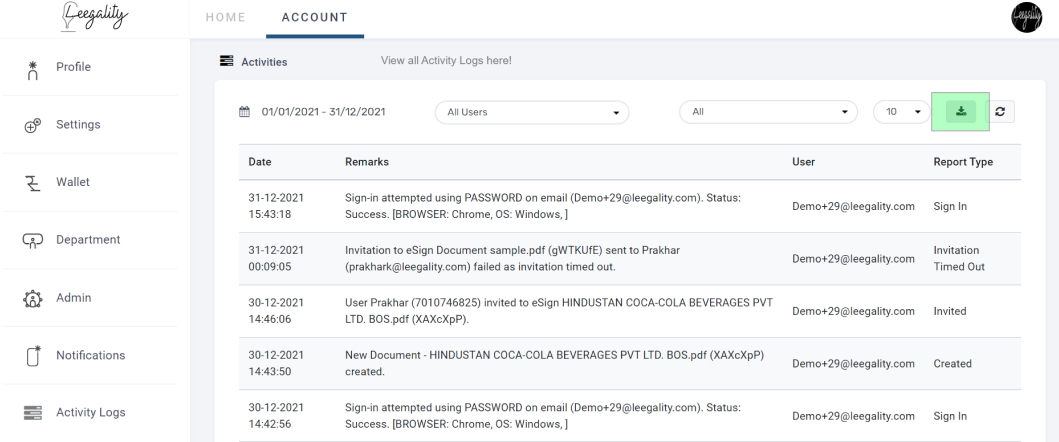Click the Date column header
1059x442 pixels.
click(260, 162)
